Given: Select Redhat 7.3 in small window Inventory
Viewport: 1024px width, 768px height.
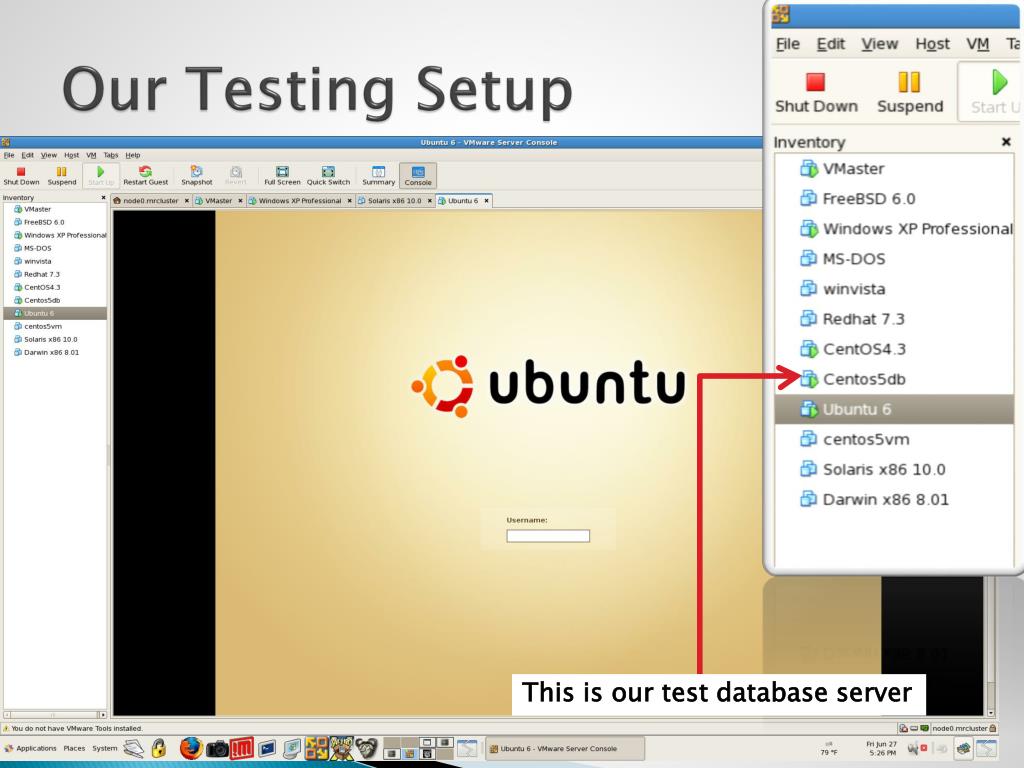Looking at the screenshot, I should click(x=56, y=274).
